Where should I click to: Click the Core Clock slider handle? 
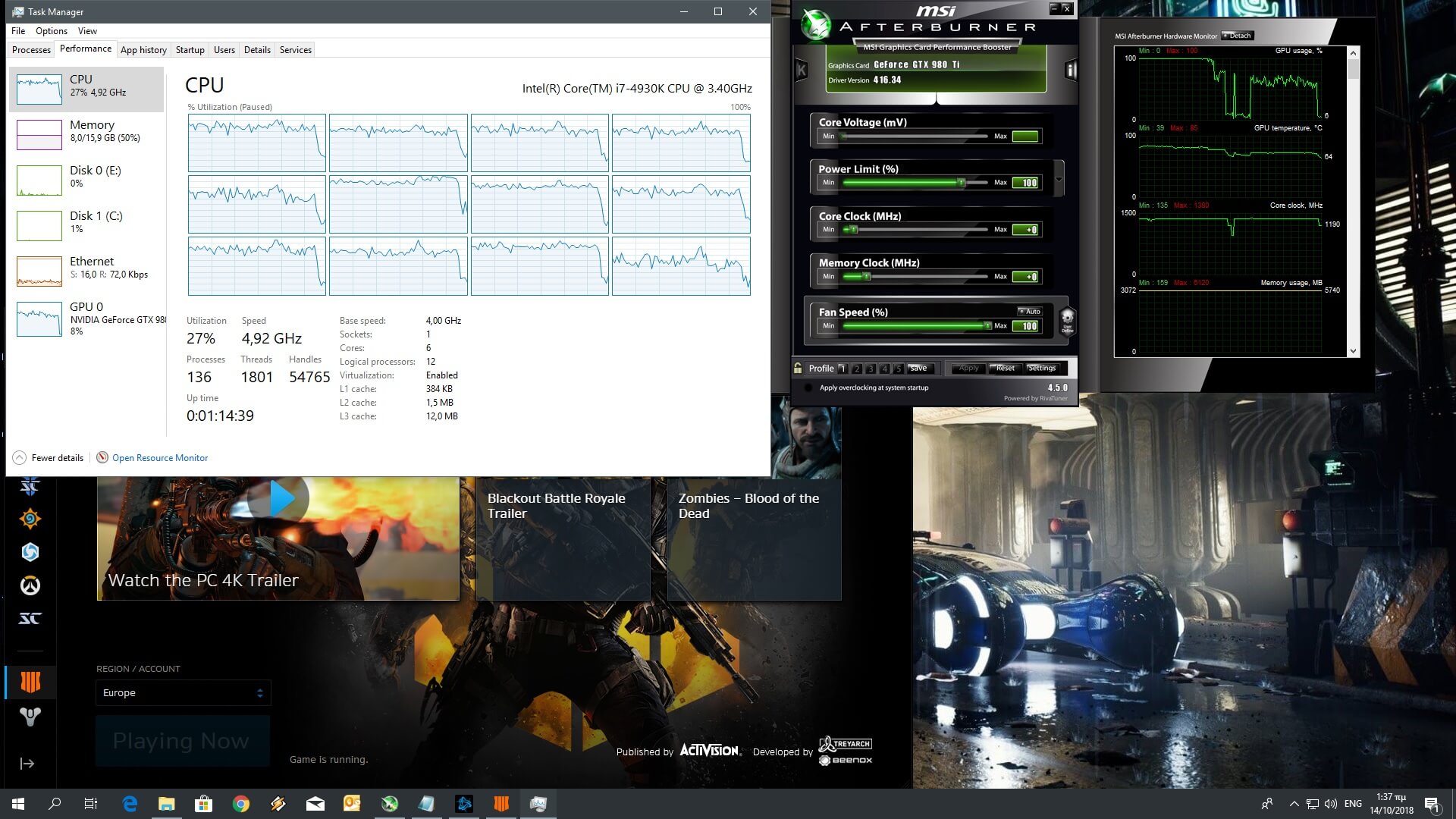click(854, 230)
